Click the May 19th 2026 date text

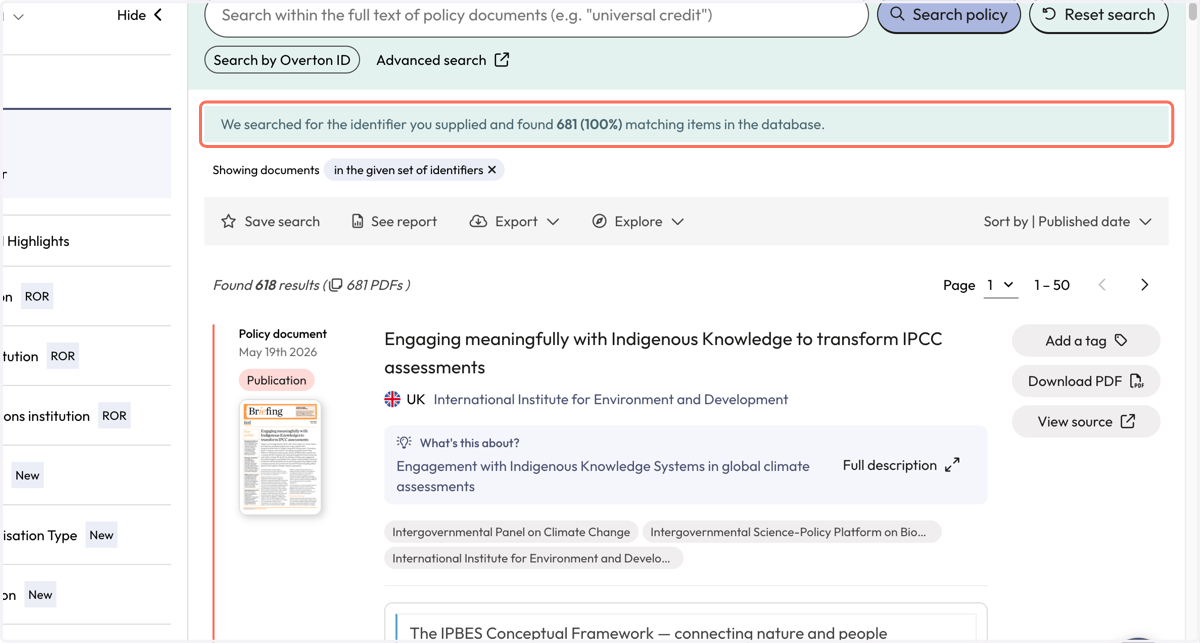(x=278, y=352)
